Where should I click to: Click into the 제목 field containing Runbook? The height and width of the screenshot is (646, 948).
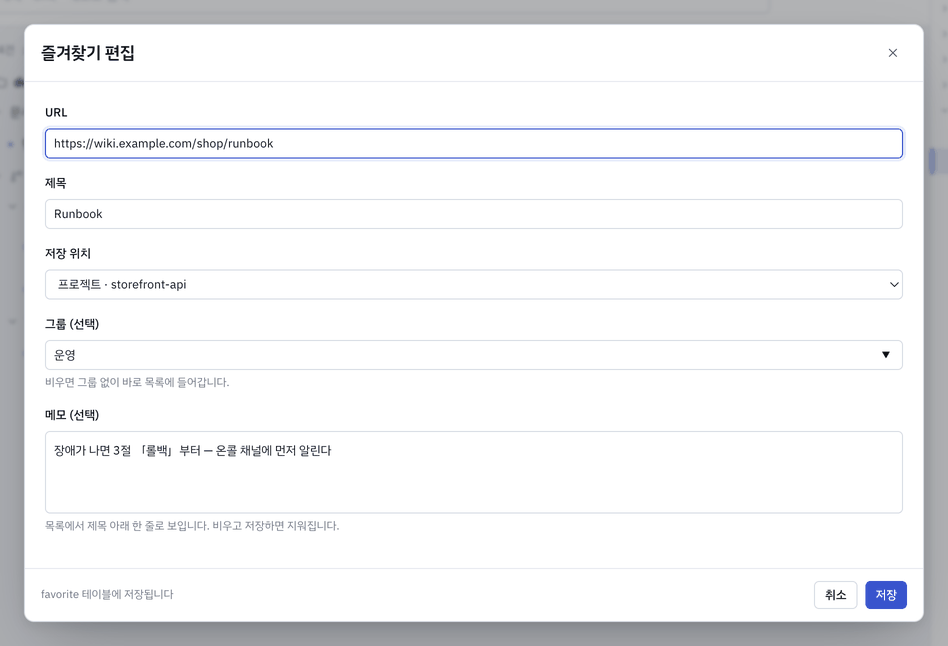tap(473, 214)
